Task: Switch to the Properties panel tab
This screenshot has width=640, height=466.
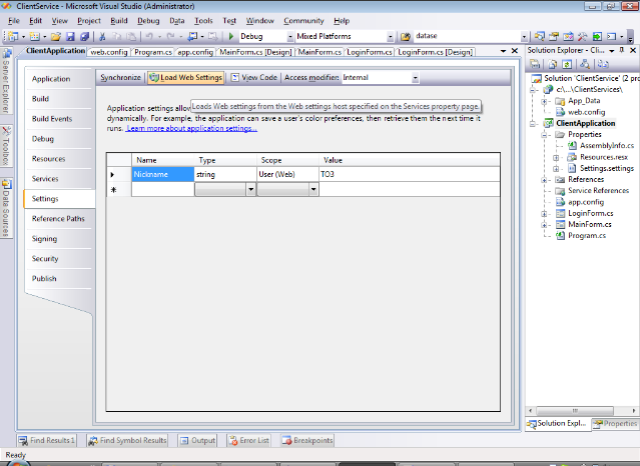Action: [615, 424]
